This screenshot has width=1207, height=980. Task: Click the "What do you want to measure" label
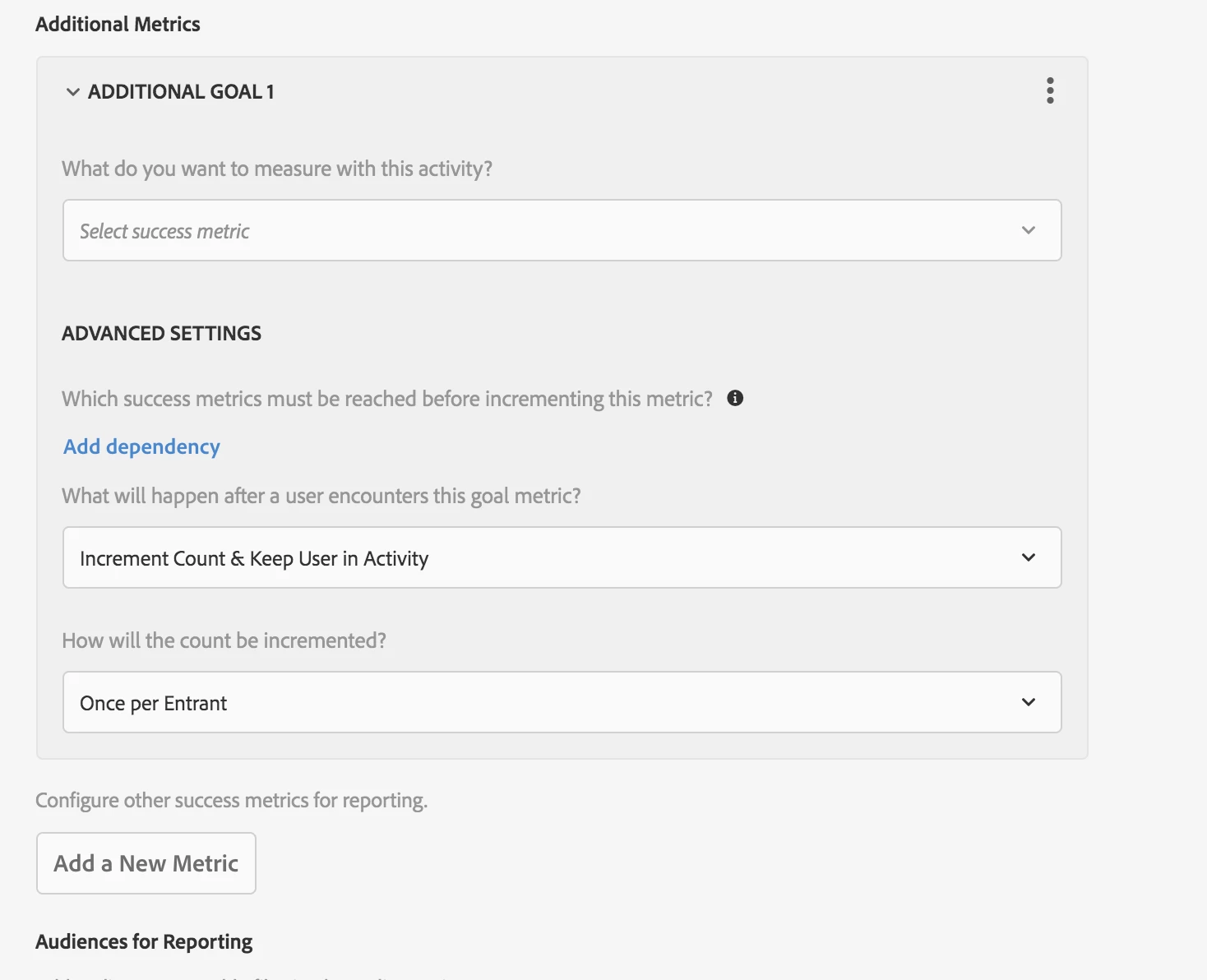click(x=277, y=169)
